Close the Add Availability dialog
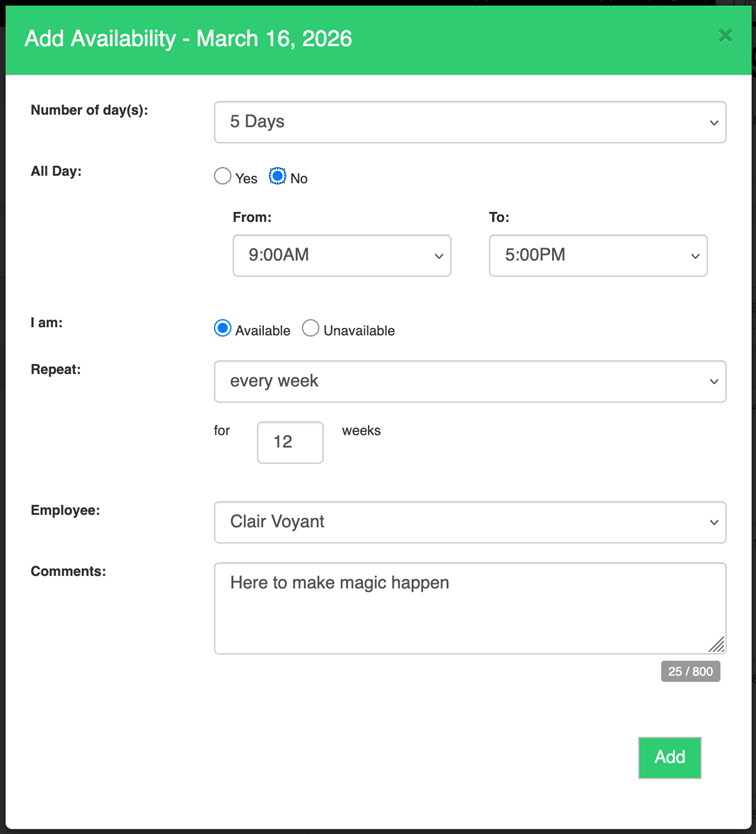 pos(725,37)
